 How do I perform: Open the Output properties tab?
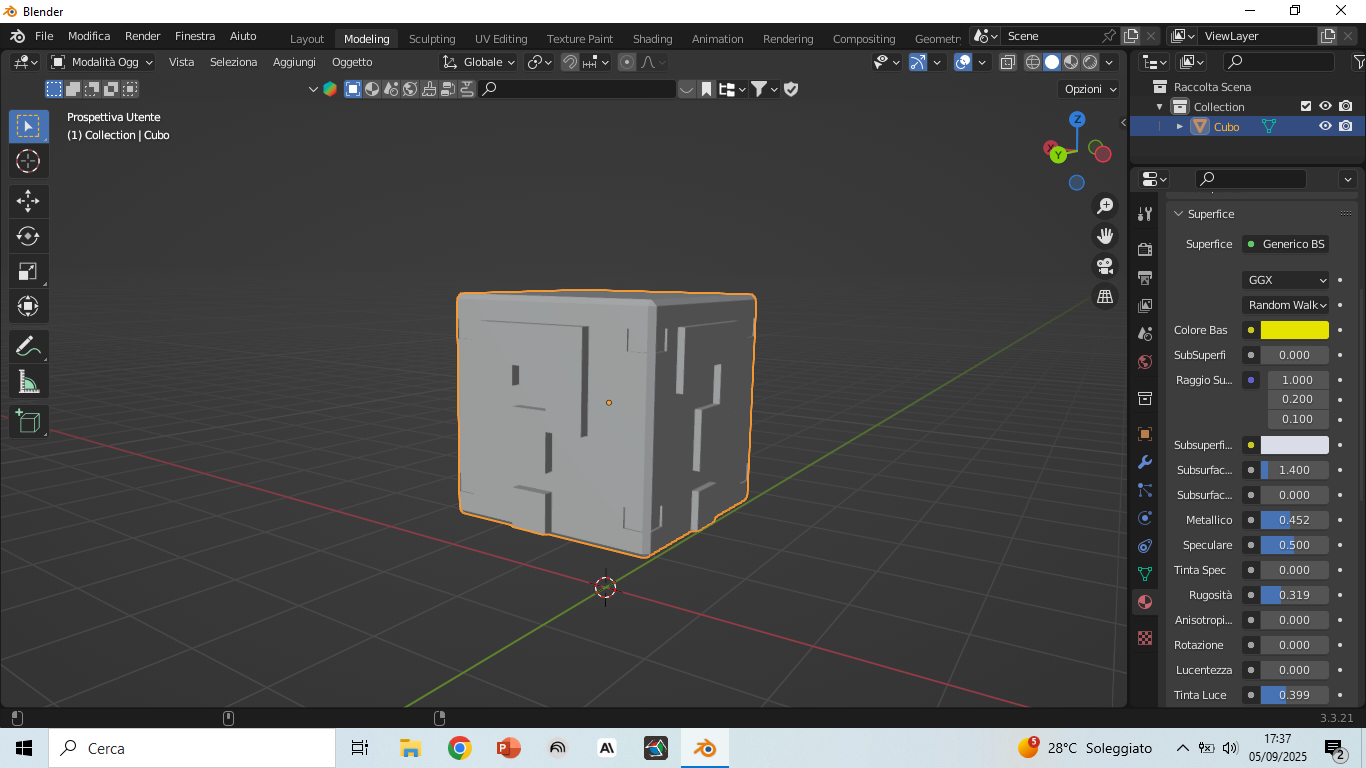(1145, 277)
